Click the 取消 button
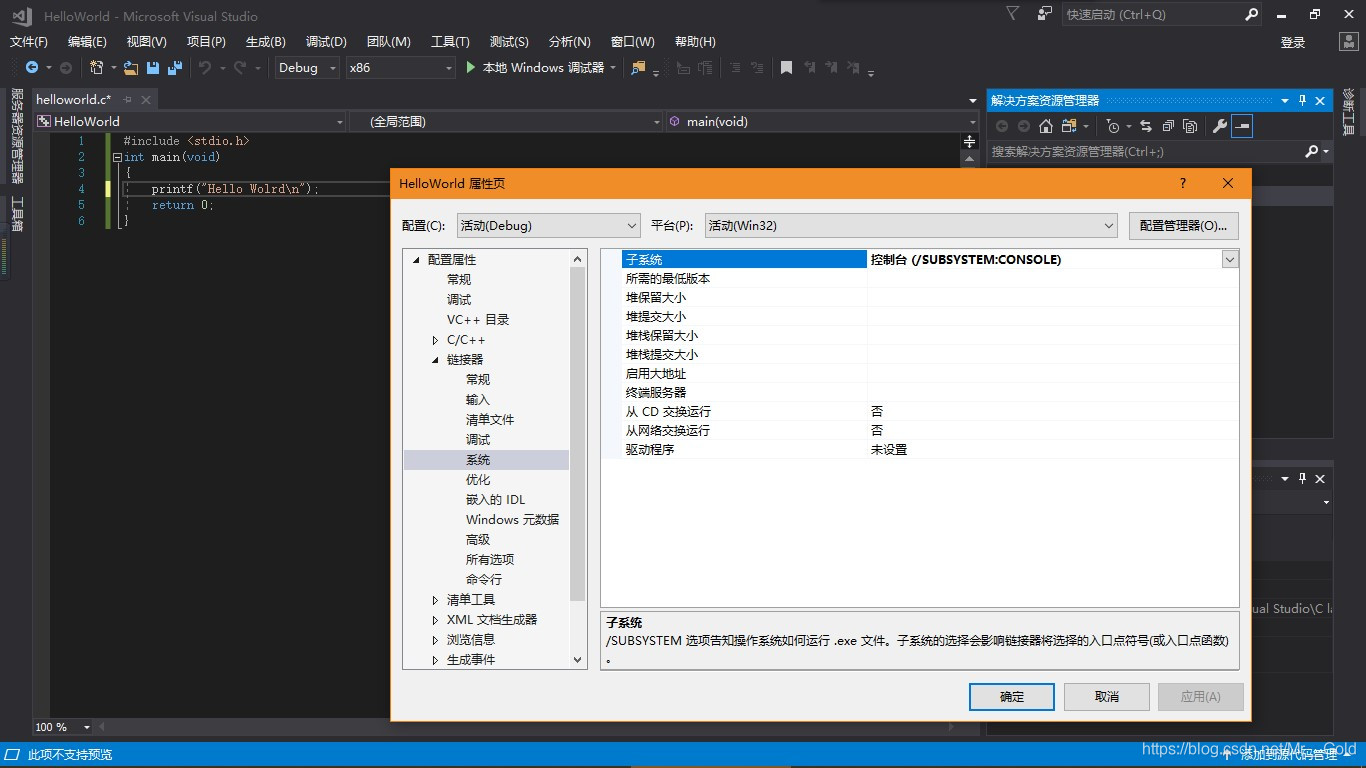1366x768 pixels. tap(1107, 697)
